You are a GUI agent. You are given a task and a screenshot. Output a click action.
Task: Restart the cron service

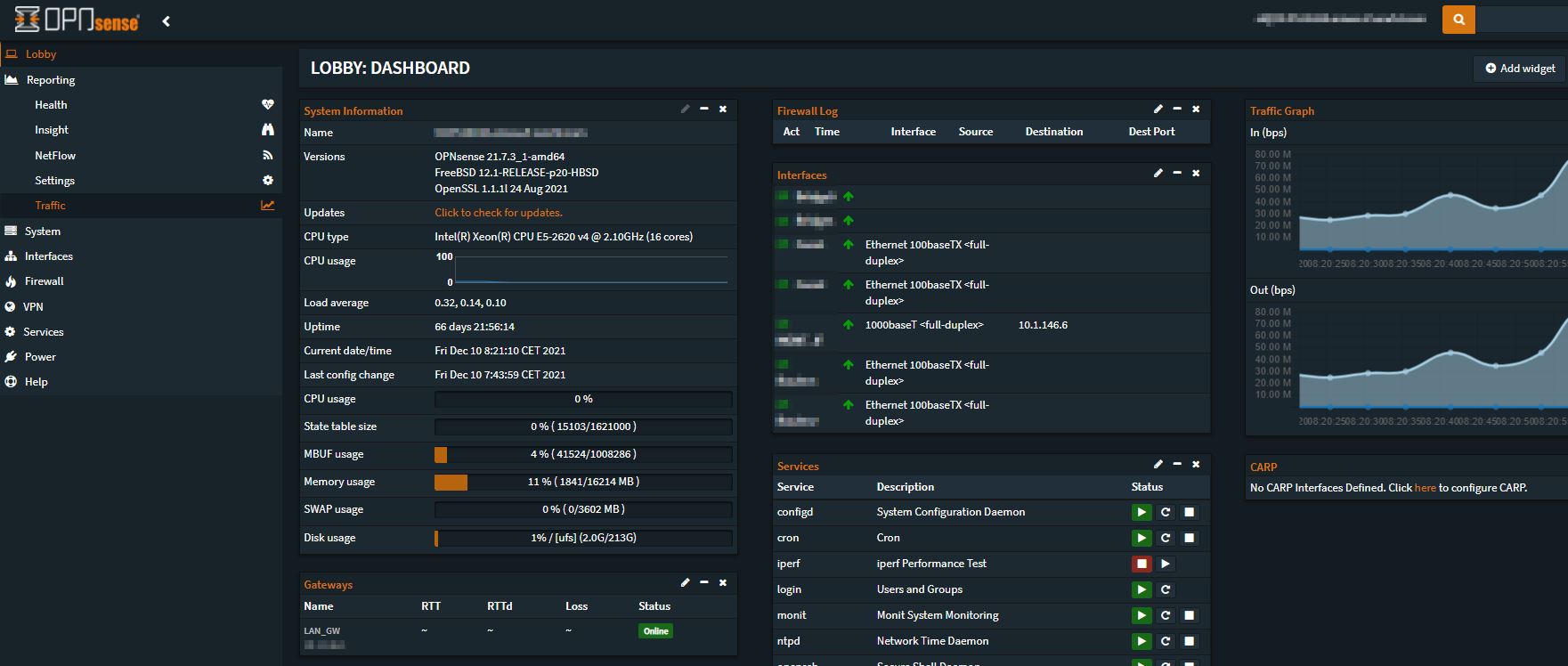click(x=1166, y=538)
